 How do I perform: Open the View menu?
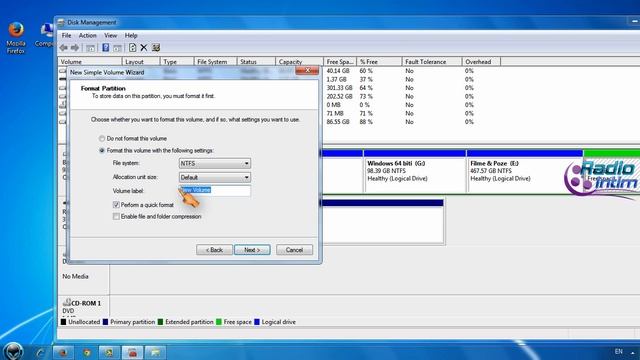point(110,36)
